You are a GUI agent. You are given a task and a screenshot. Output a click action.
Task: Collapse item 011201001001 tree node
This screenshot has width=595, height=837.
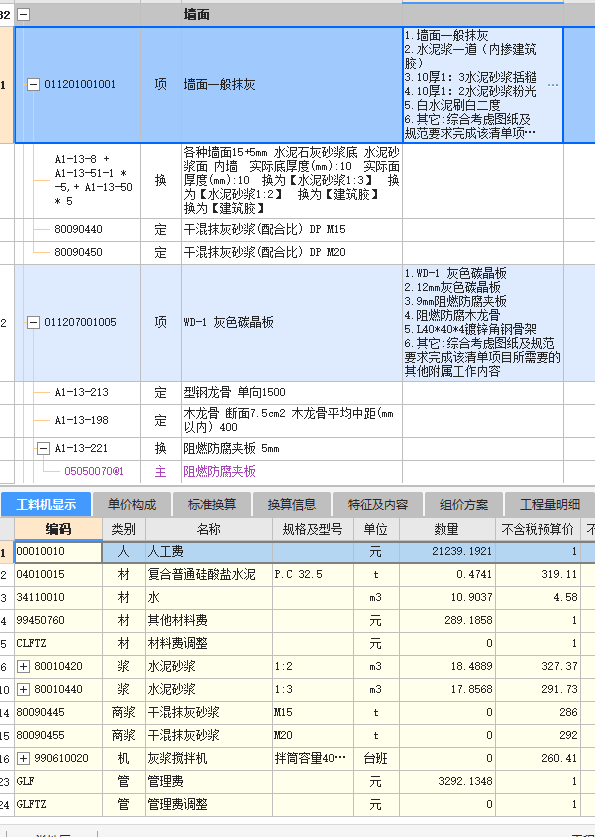tap(34, 84)
